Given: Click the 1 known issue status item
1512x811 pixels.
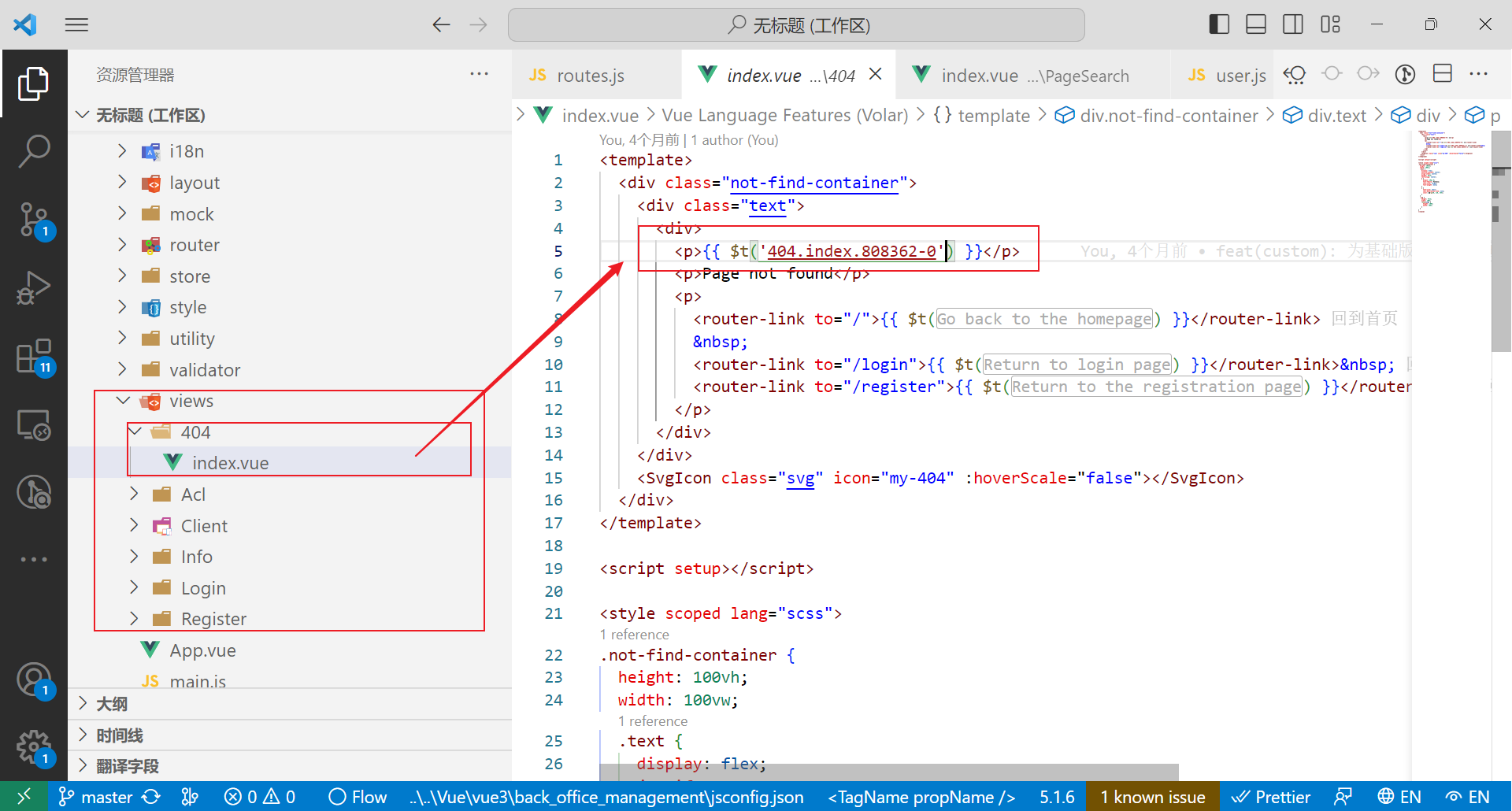Looking at the screenshot, I should (1152, 796).
